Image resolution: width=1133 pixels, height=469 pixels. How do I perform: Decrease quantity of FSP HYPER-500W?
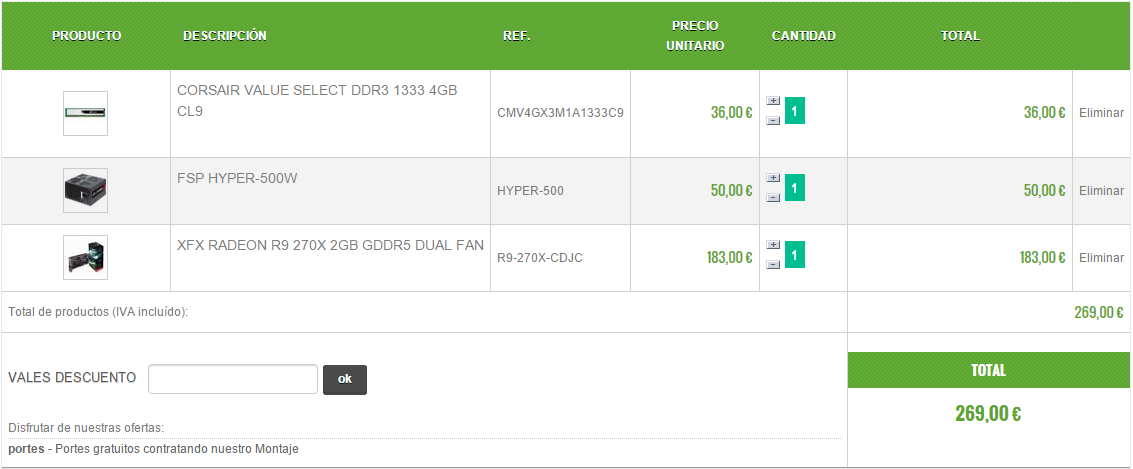[x=773, y=197]
